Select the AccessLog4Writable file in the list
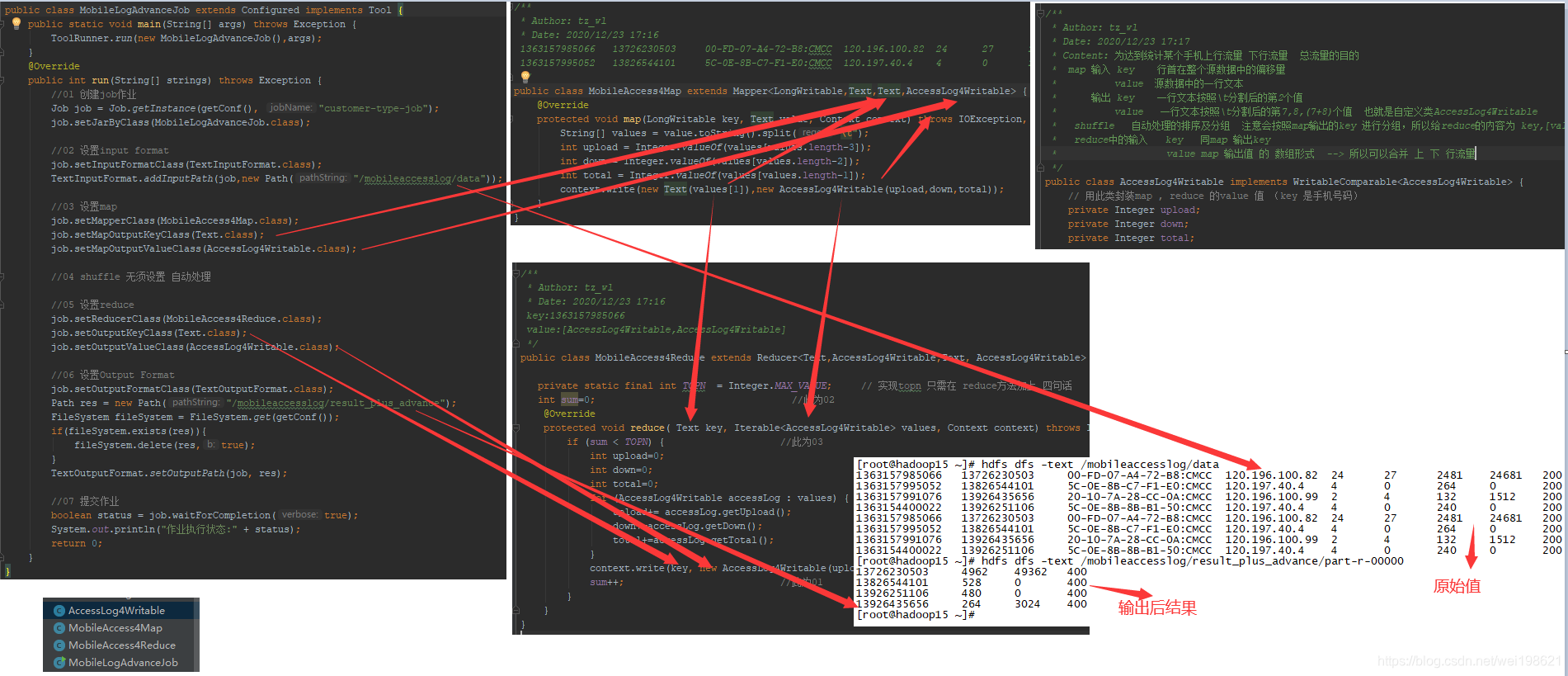 [121, 611]
